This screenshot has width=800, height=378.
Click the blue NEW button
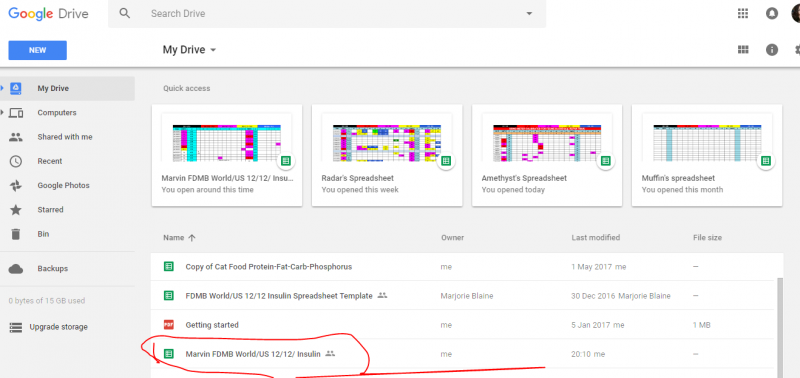[38, 50]
